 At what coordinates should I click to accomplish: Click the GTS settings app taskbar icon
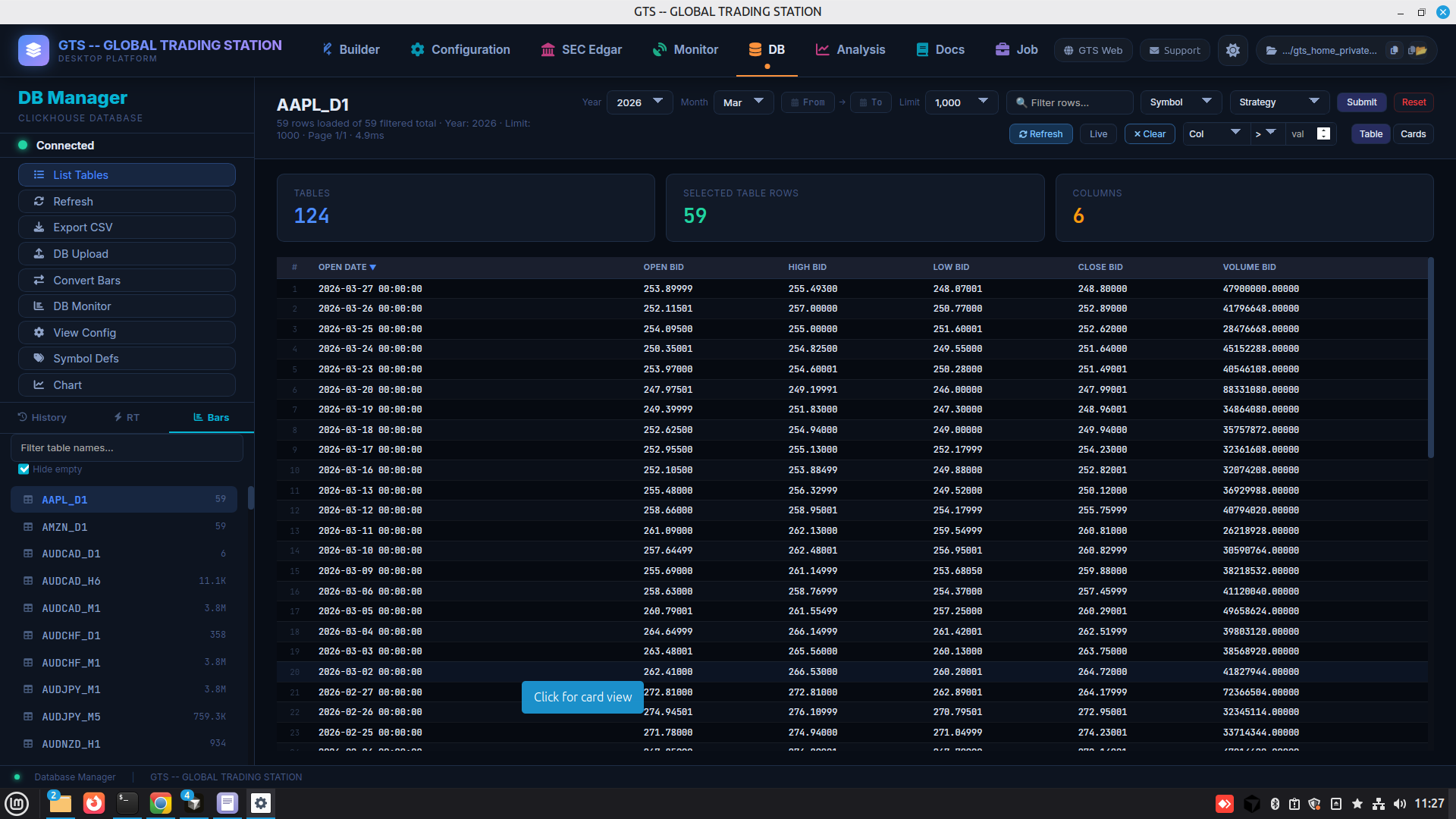[261, 803]
